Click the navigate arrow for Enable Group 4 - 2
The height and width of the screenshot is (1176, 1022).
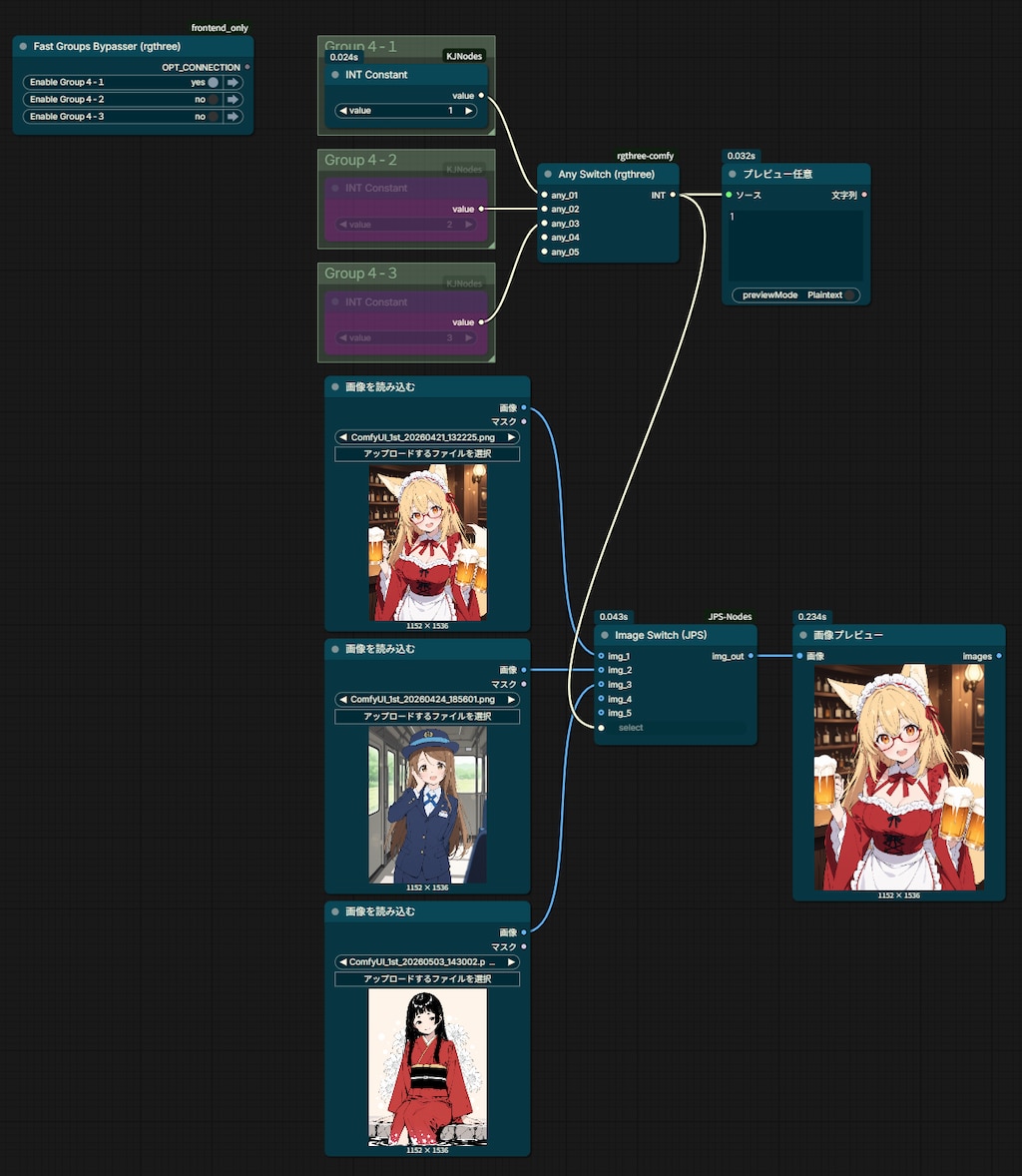point(234,99)
